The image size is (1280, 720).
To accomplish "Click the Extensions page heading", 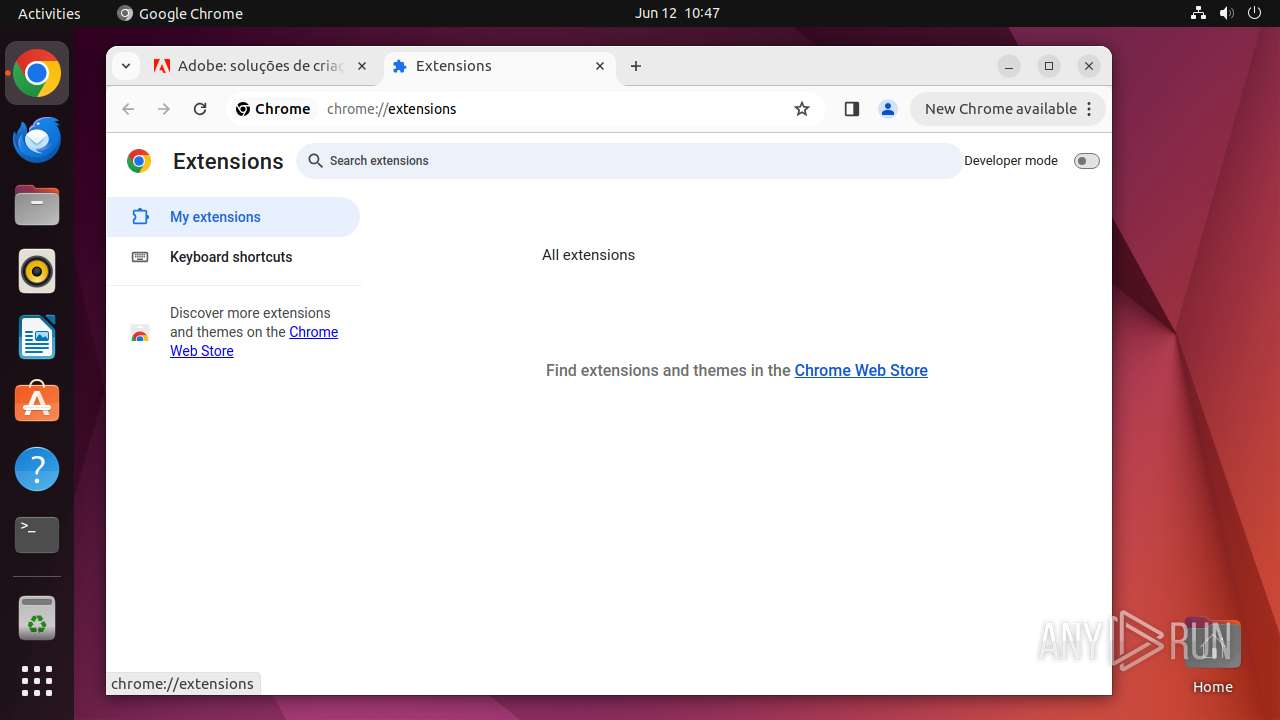I will coord(228,161).
